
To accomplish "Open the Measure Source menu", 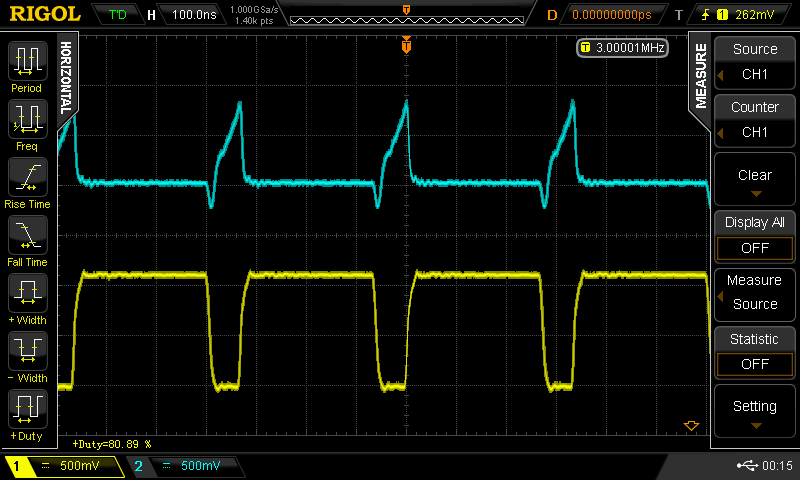I will 755,294.
